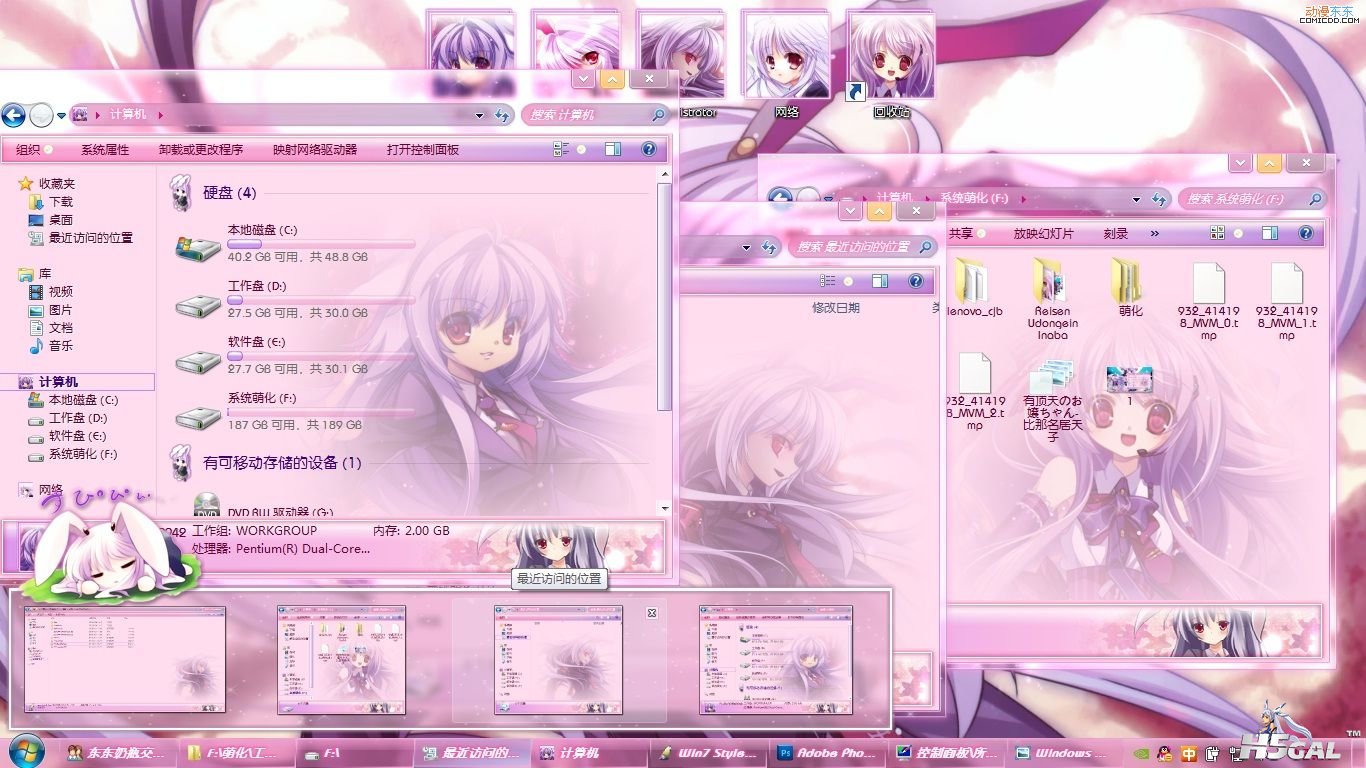
Task: Open the 萌化 folder
Action: click(x=1129, y=282)
